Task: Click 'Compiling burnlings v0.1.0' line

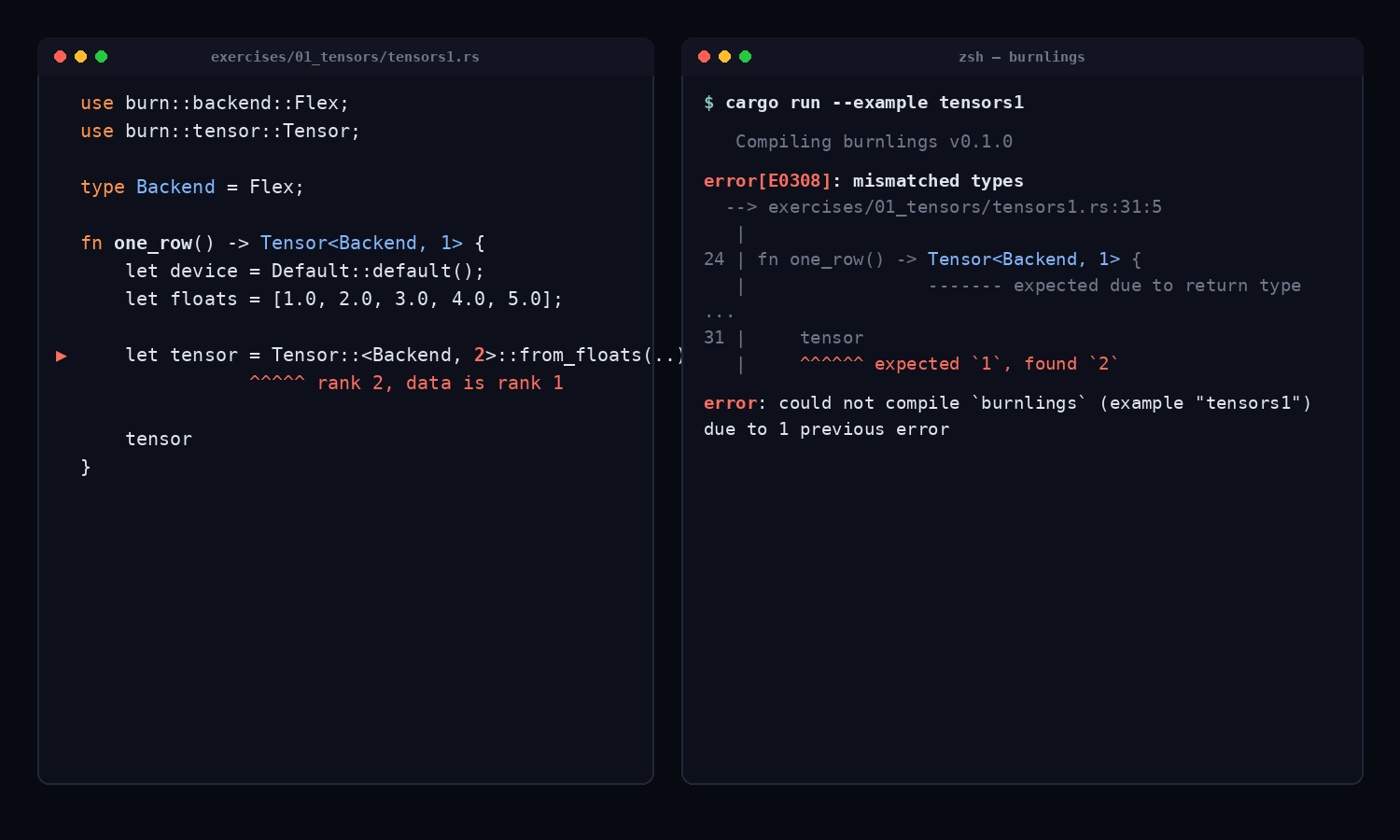Action: click(874, 142)
